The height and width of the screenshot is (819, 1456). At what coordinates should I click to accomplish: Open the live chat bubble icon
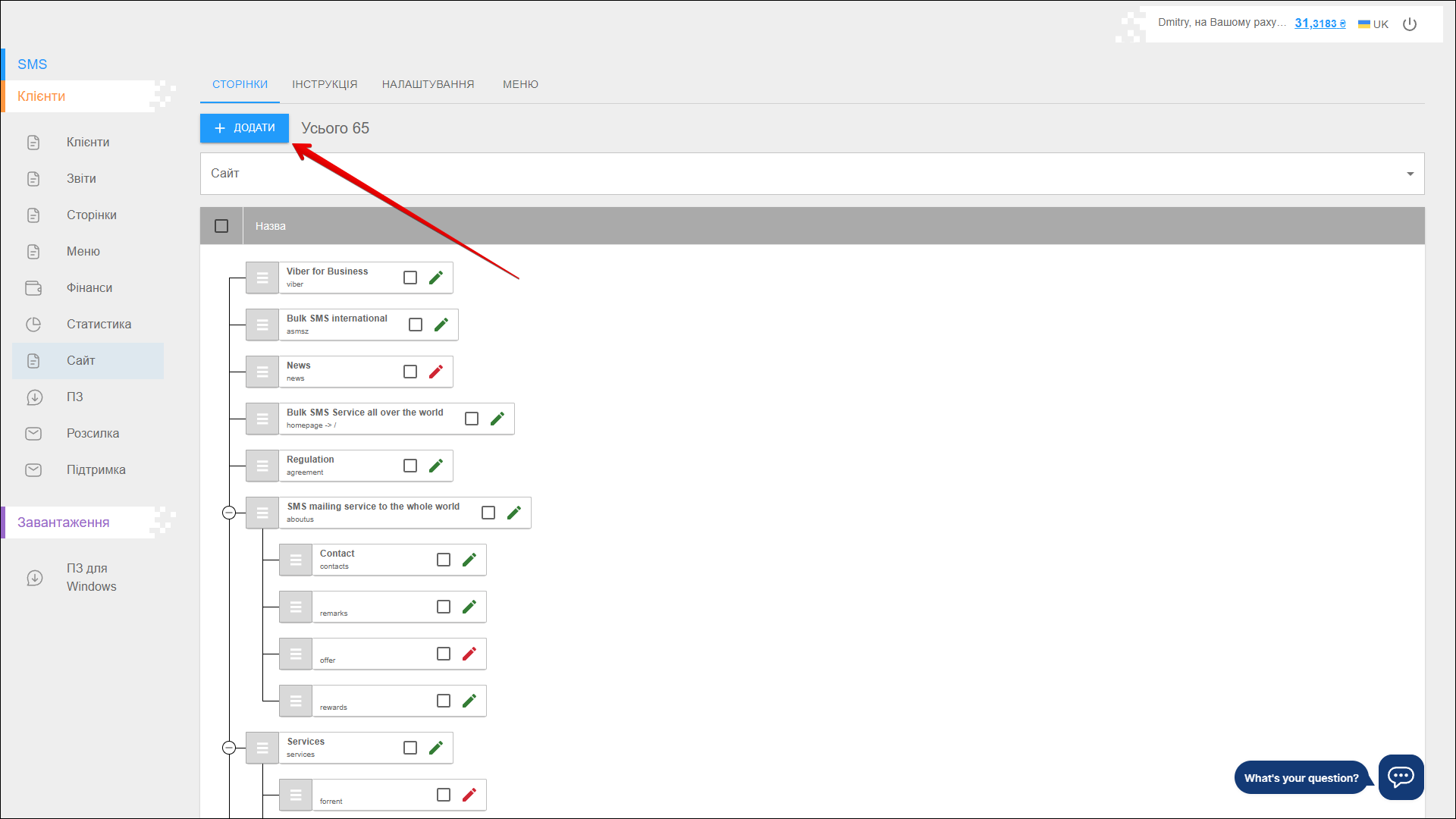(x=1401, y=777)
